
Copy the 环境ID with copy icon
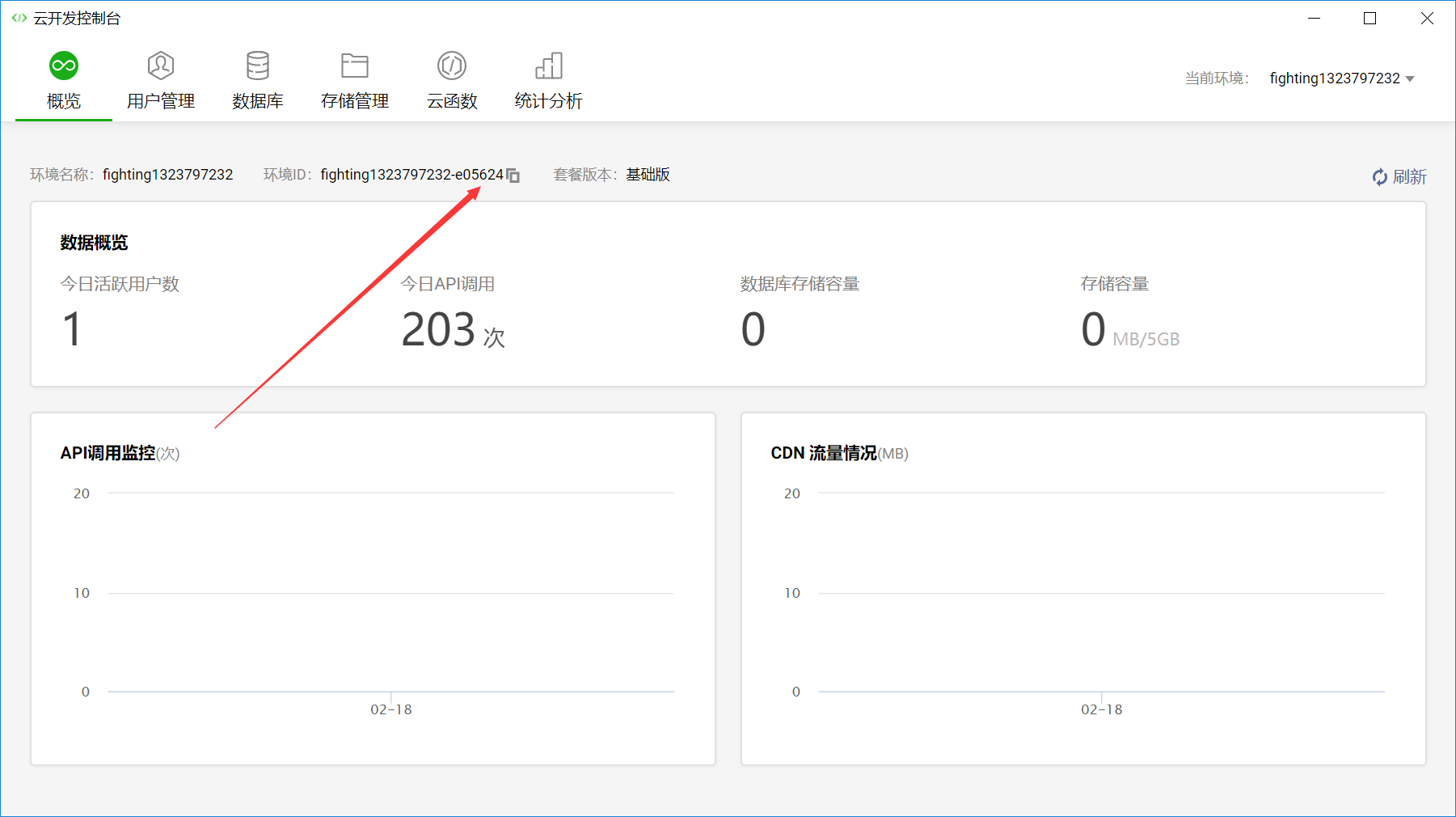coord(513,176)
